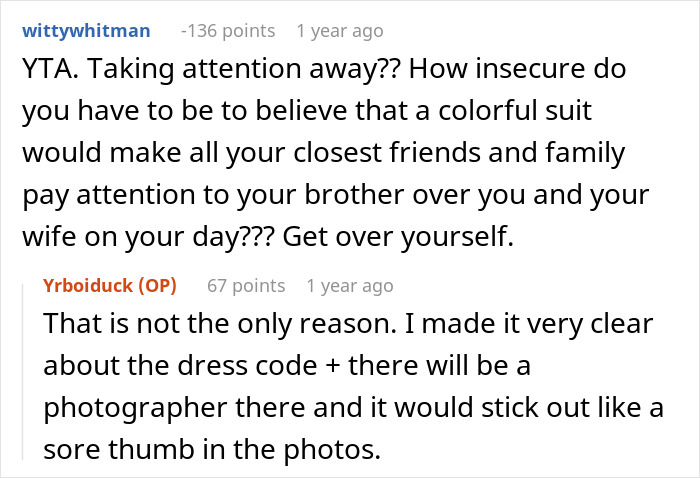Click the '(OP)' tag beside Yrboiduck
This screenshot has height=478, width=700.
pyautogui.click(x=154, y=286)
